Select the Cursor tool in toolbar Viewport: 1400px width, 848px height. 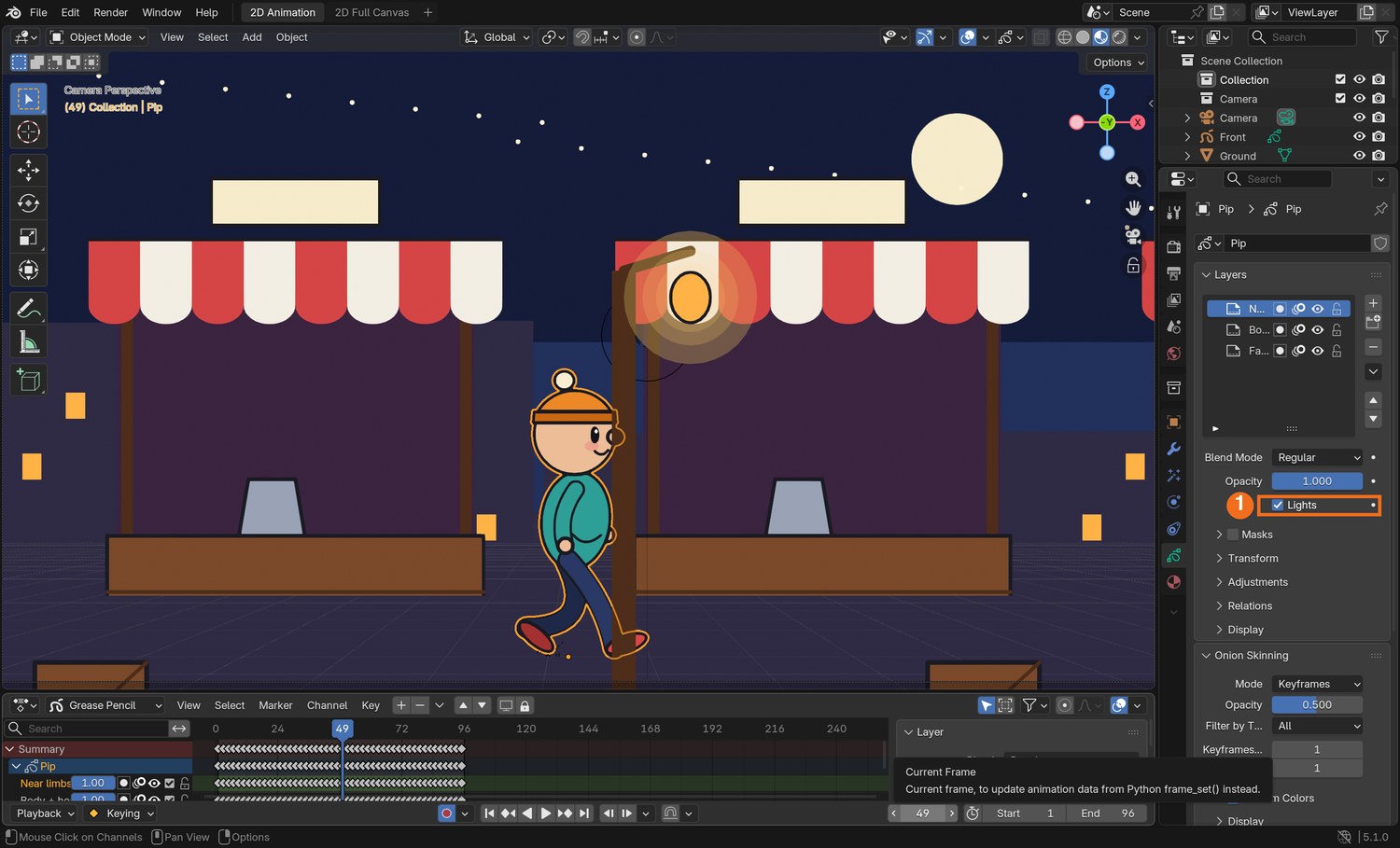[x=28, y=132]
